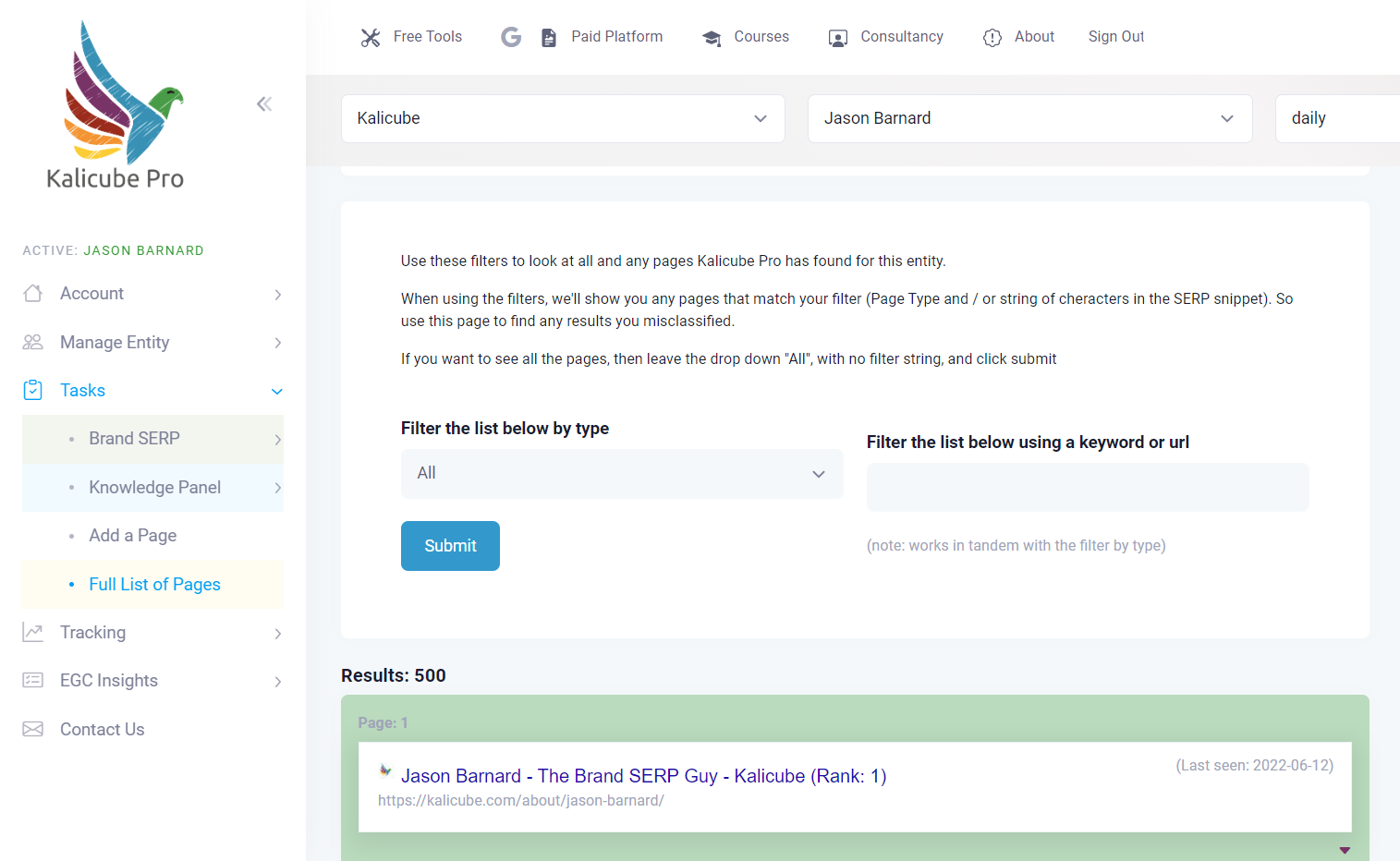Click the Google G icon
The width and height of the screenshot is (1400, 861).
[511, 37]
